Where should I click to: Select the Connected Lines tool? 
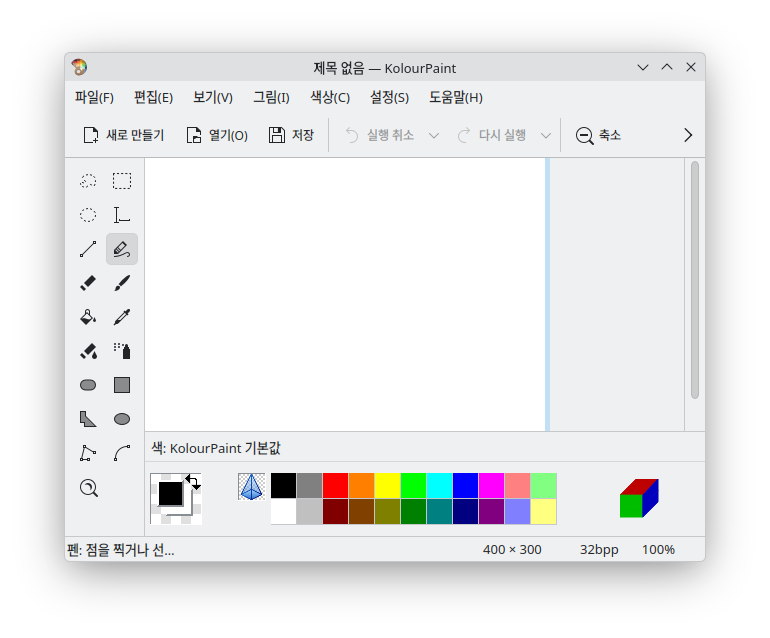click(x=88, y=453)
